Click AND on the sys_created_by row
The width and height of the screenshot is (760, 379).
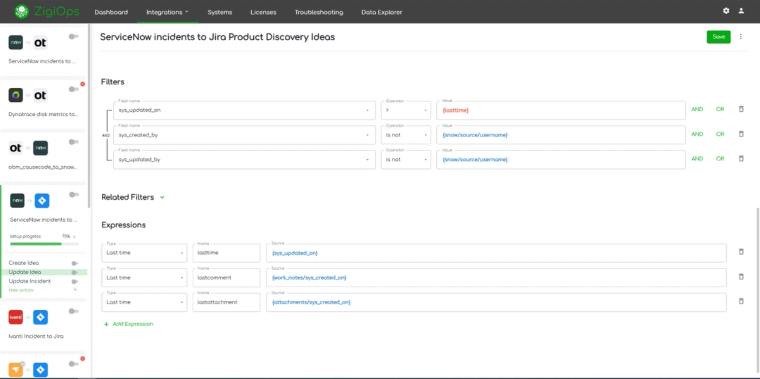point(697,134)
